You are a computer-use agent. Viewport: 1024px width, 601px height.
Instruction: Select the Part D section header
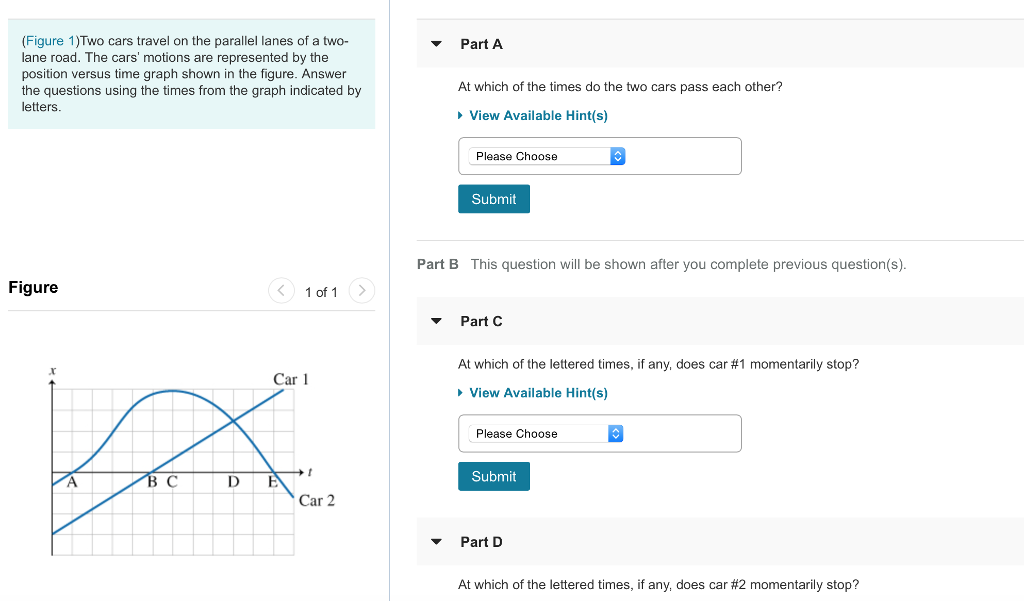tap(481, 541)
